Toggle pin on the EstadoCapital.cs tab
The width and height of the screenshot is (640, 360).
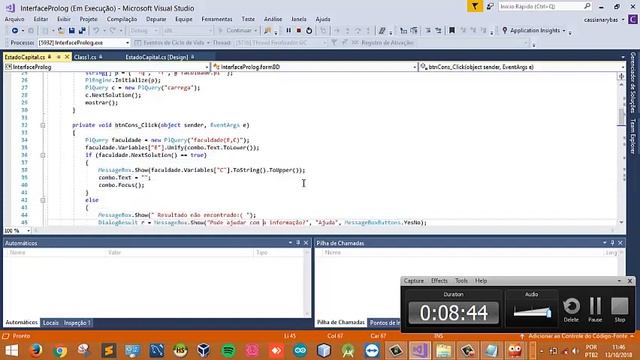[x=59, y=57]
